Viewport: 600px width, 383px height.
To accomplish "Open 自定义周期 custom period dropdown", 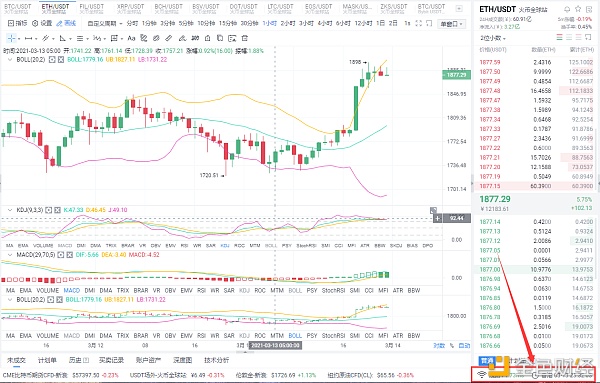I will (105, 24).
